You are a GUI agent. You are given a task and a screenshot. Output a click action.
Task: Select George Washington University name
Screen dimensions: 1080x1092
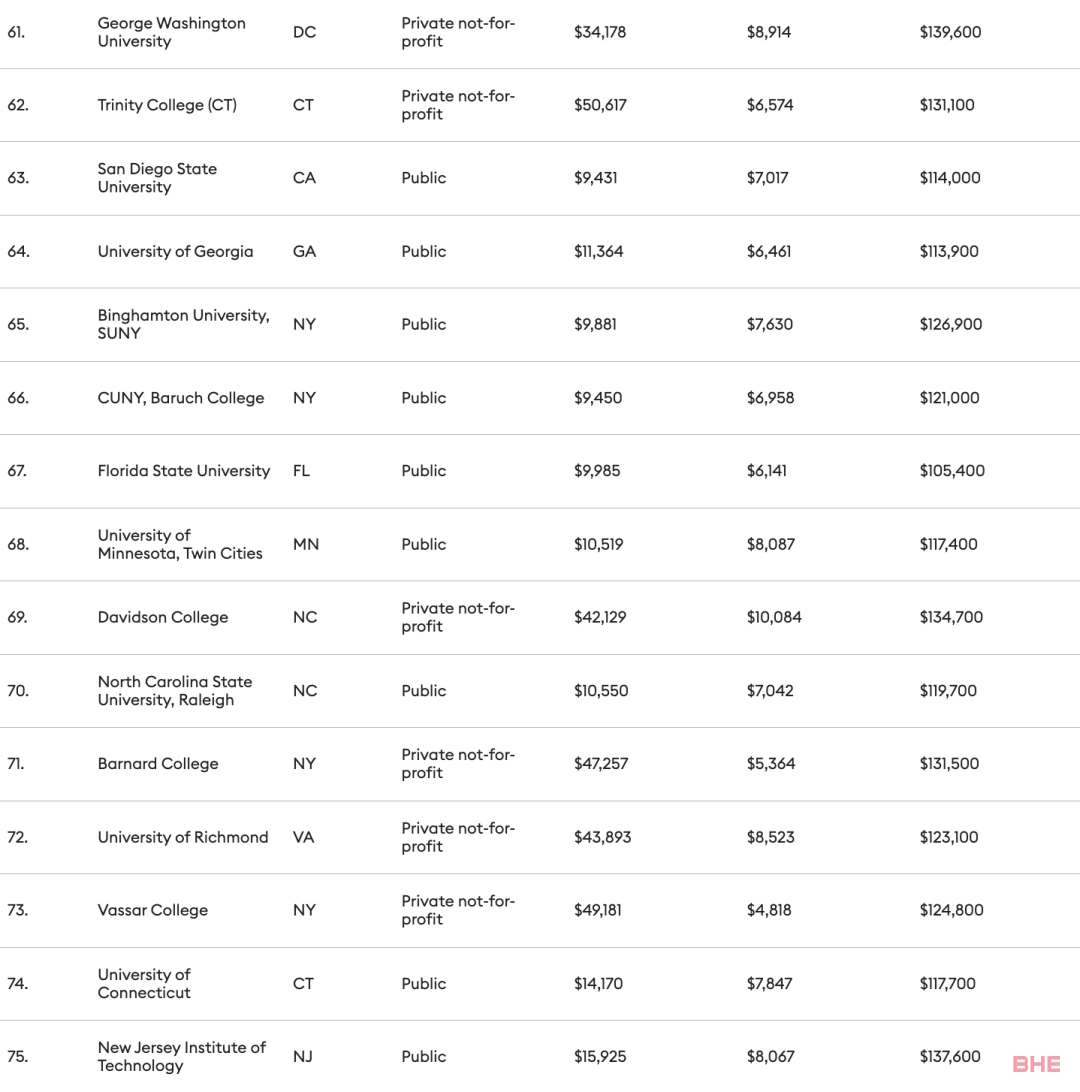click(x=171, y=32)
